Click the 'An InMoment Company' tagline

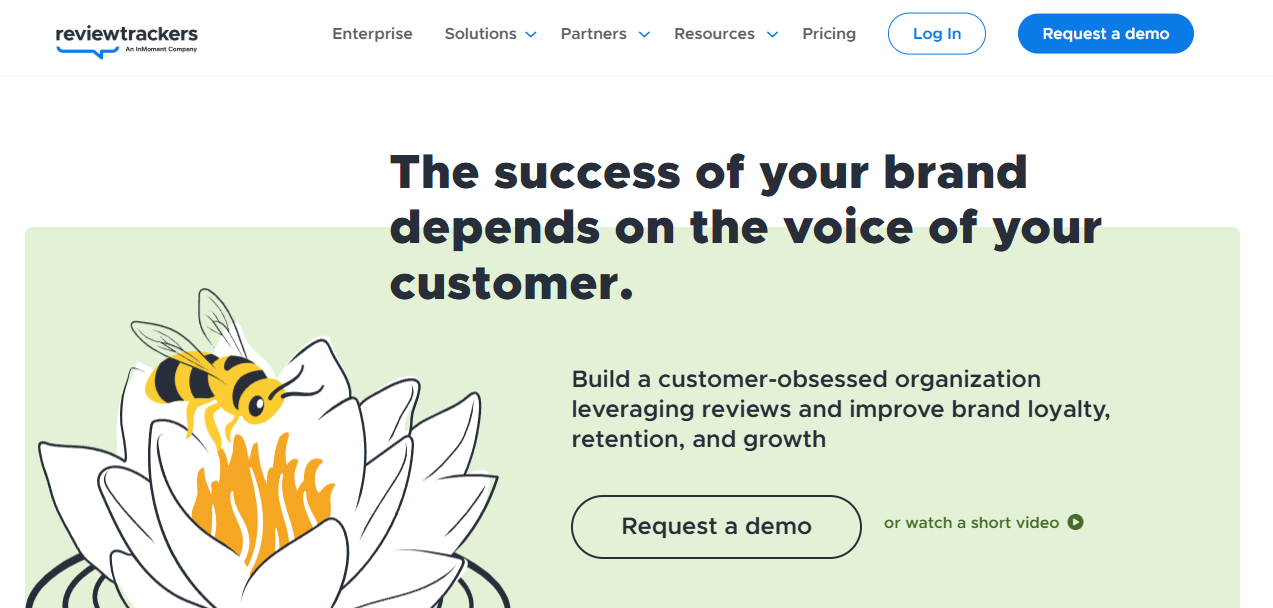pyautogui.click(x=162, y=48)
